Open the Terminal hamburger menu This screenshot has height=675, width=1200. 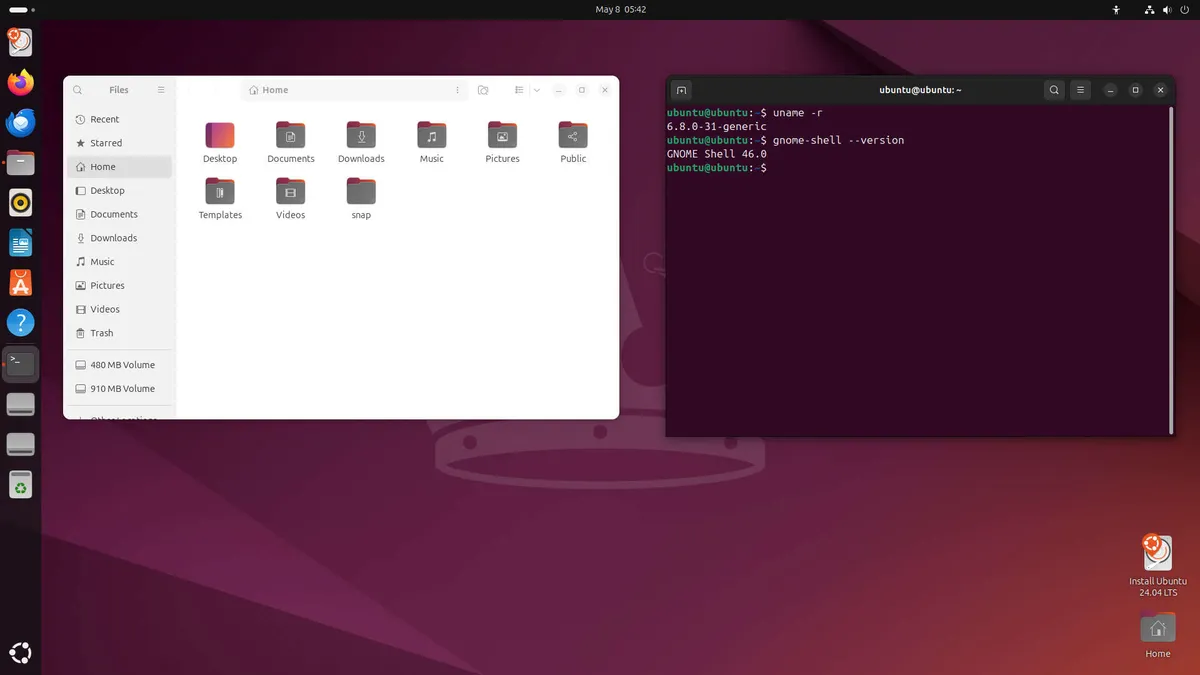1081,90
